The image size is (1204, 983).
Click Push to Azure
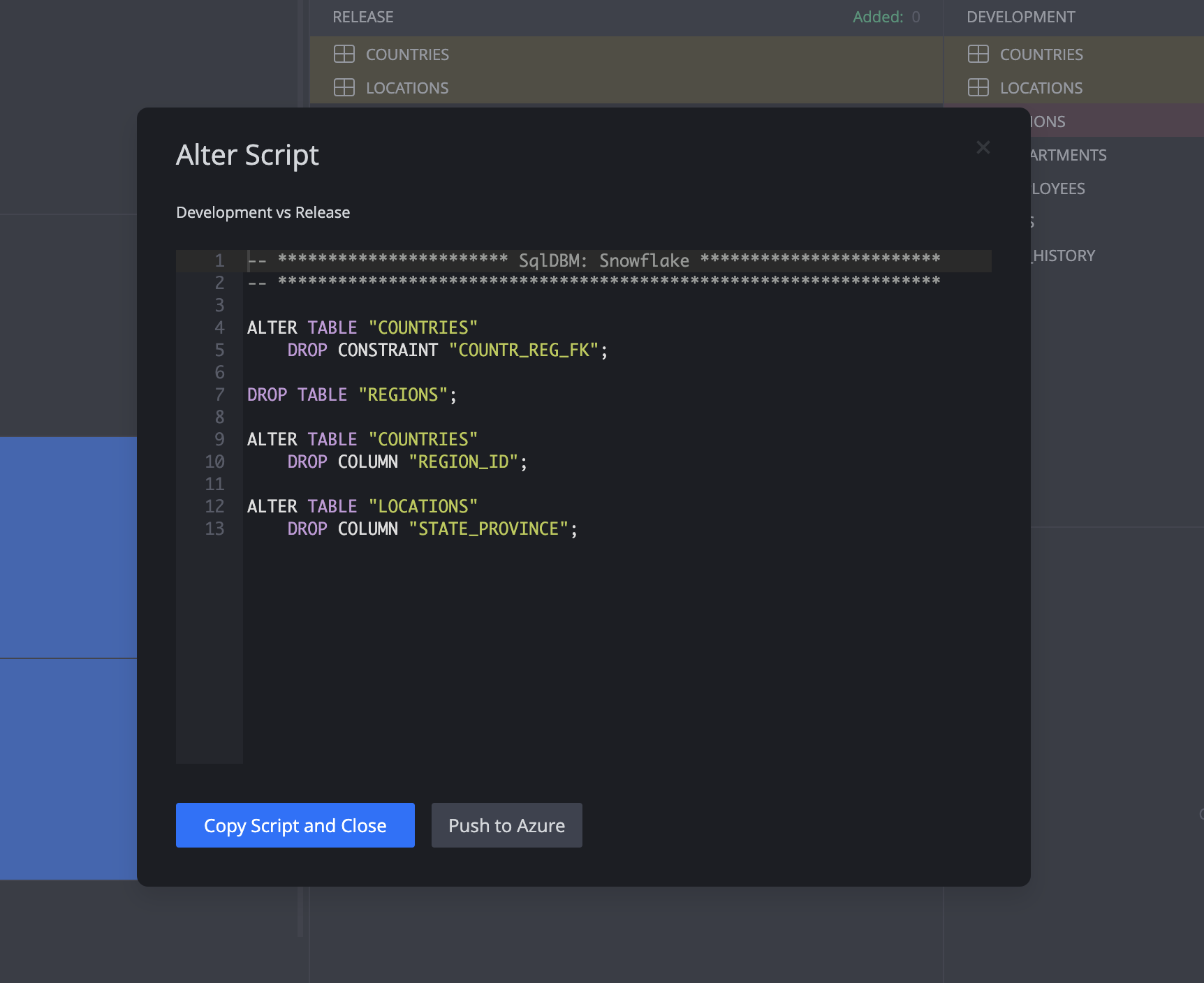click(506, 825)
